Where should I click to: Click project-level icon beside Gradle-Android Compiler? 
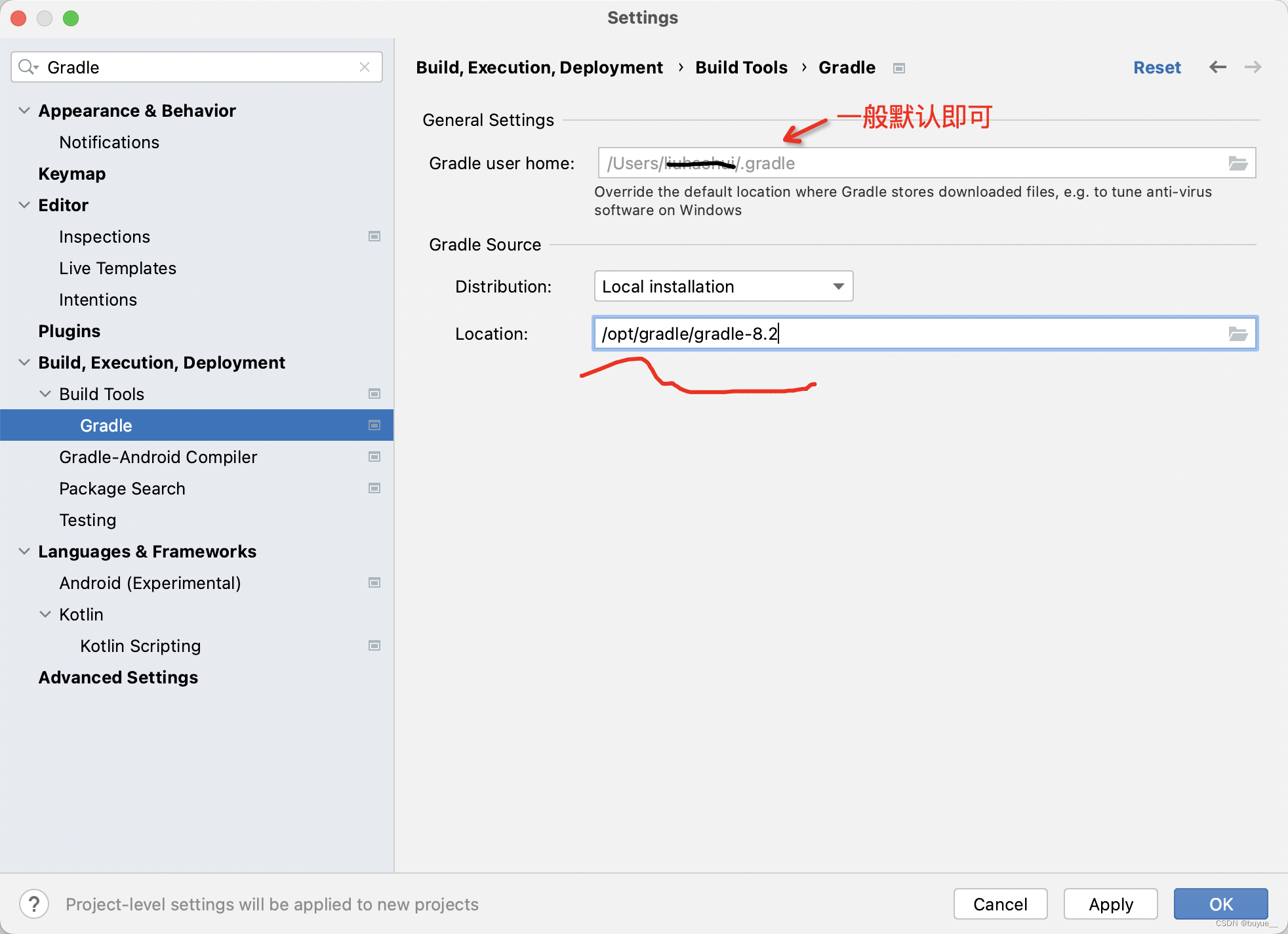click(x=374, y=457)
